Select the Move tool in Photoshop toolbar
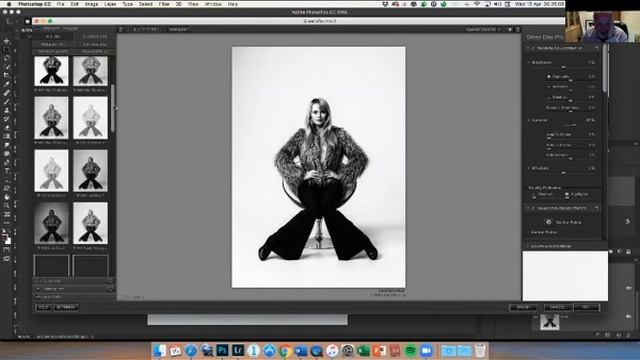Image resolution: width=640 pixels, height=360 pixels. (x=7, y=41)
